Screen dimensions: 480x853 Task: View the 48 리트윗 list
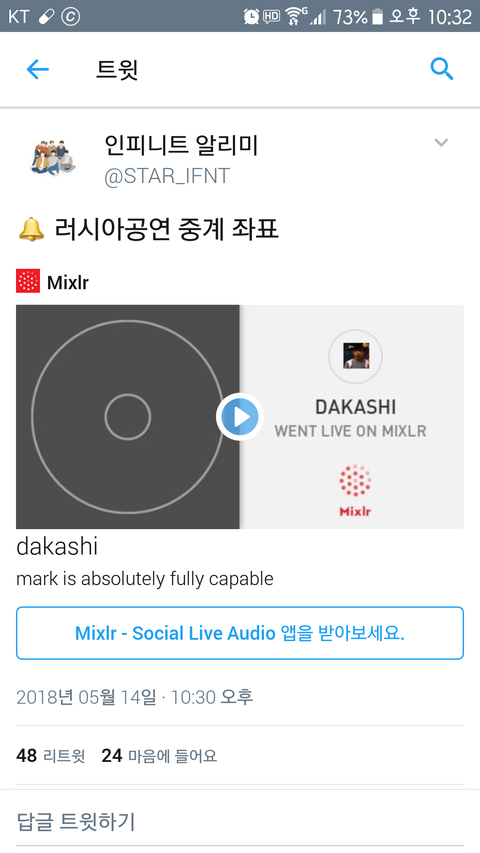click(x=51, y=756)
